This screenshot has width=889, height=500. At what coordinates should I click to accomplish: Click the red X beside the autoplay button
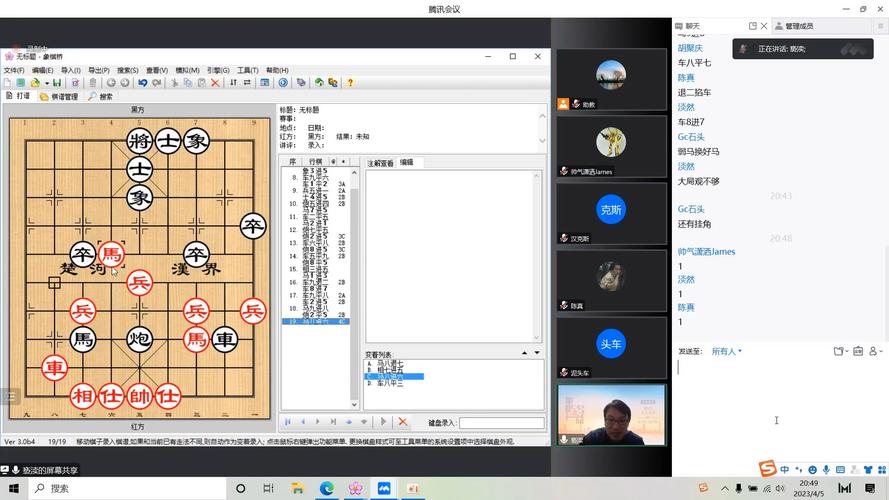tap(403, 422)
